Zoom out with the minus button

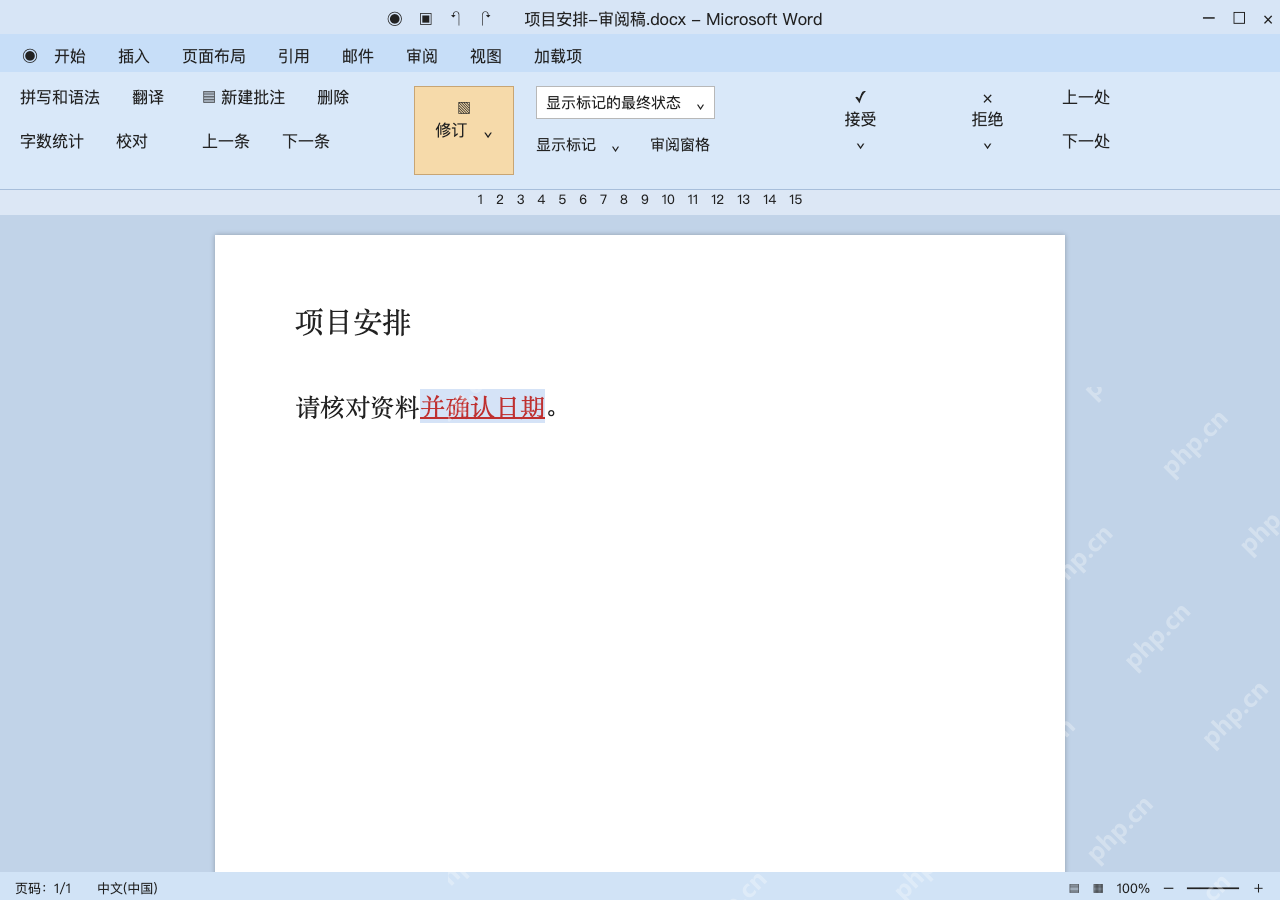click(1168, 888)
